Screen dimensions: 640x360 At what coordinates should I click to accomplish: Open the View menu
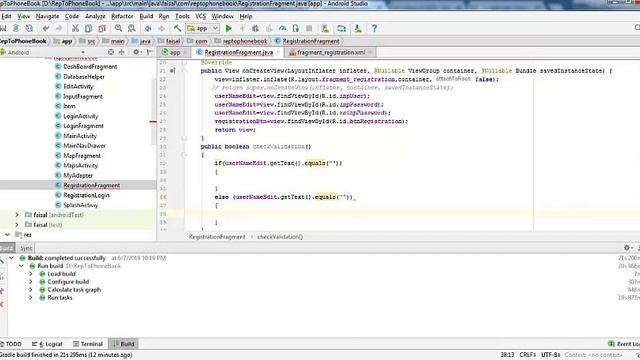point(24,16)
